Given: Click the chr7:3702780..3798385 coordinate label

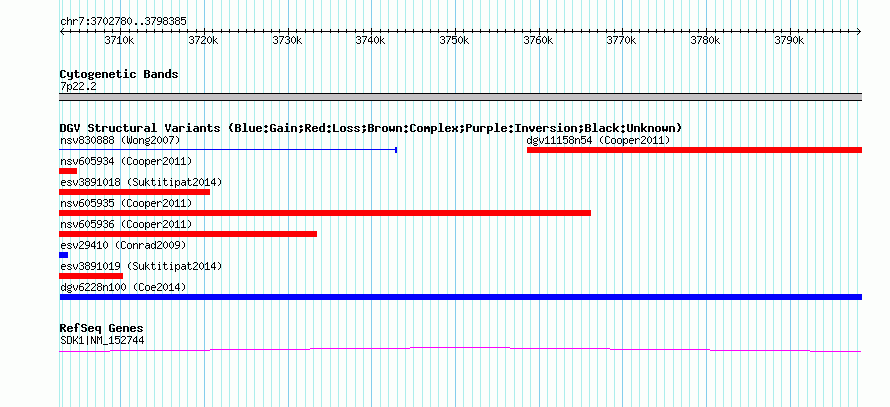Looking at the screenshot, I should (x=123, y=22).
